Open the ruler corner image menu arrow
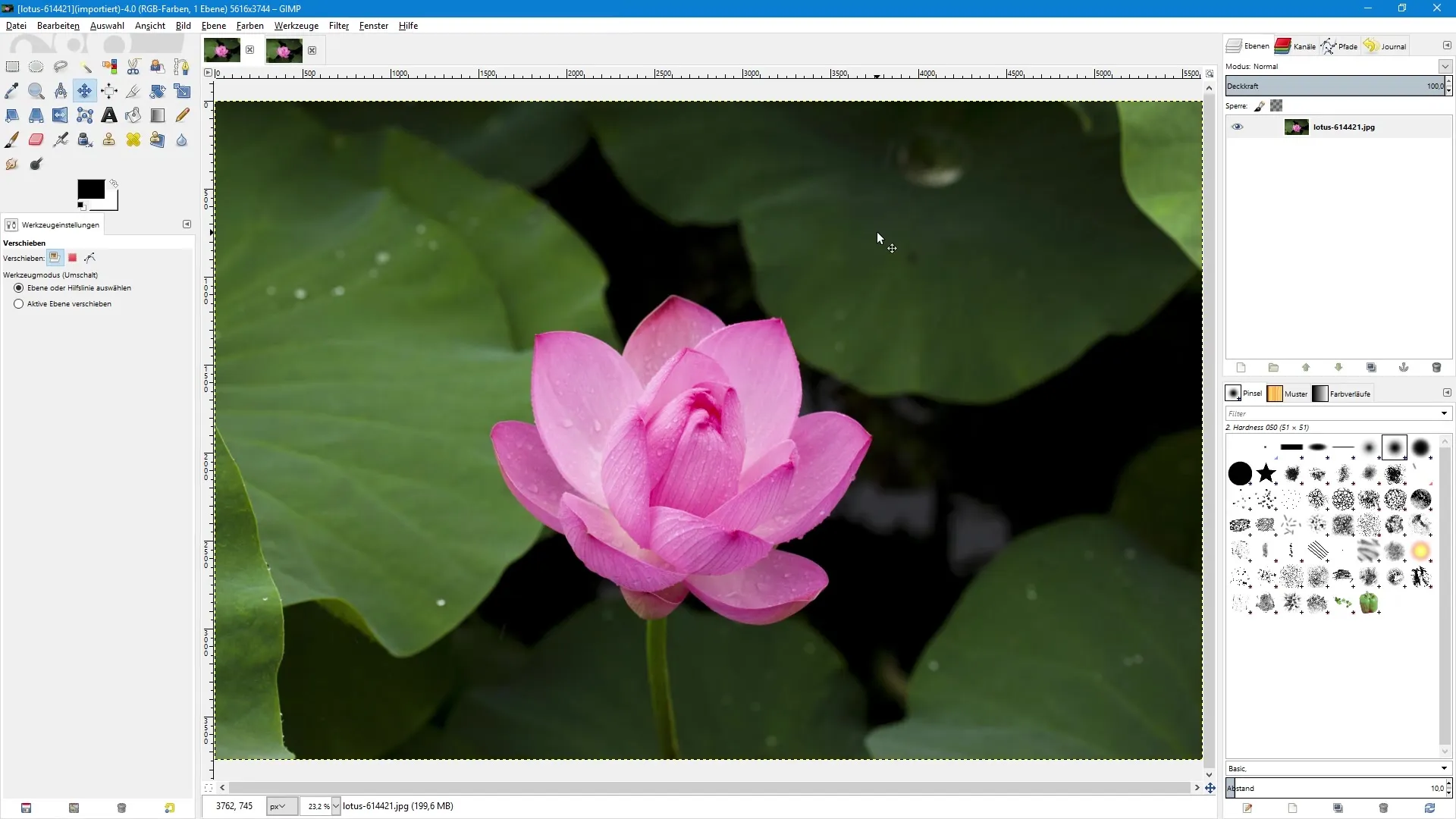The image size is (1456, 819). pos(209,73)
